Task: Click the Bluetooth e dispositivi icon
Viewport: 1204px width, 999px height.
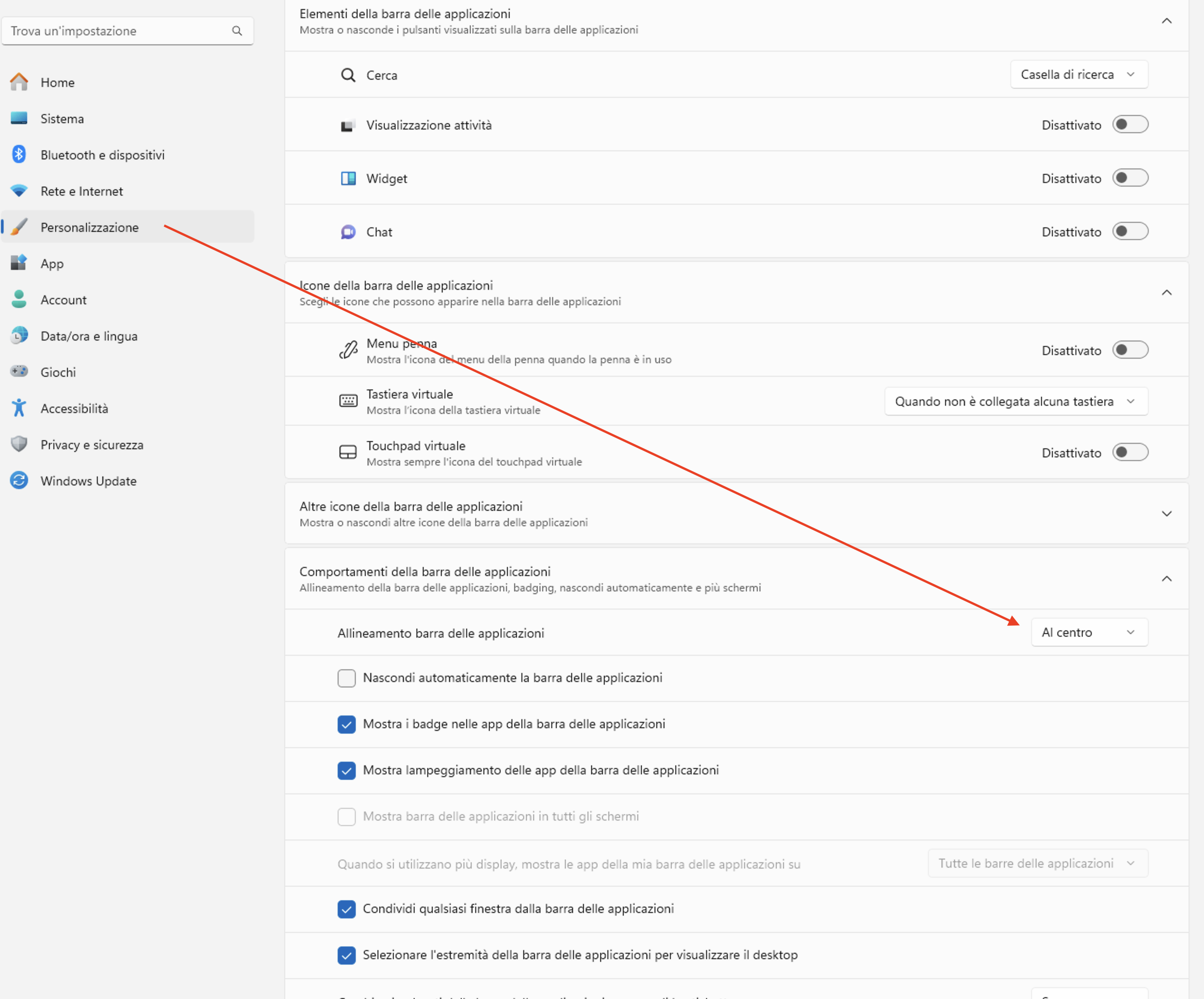Action: tap(19, 155)
